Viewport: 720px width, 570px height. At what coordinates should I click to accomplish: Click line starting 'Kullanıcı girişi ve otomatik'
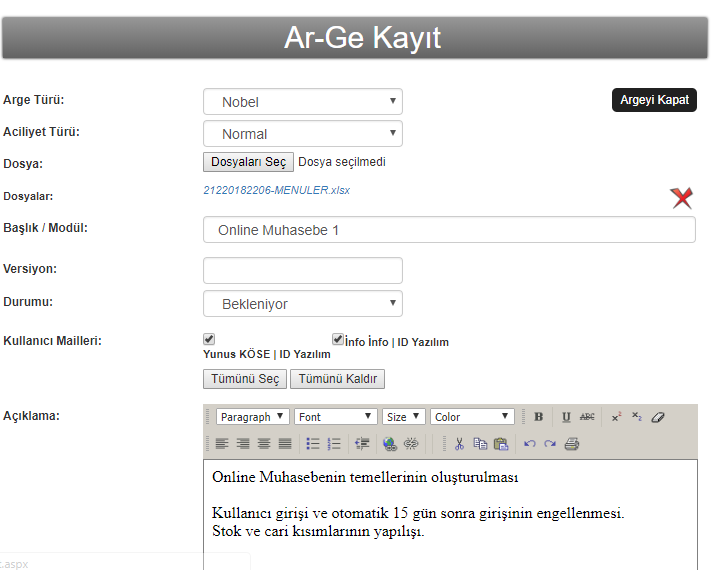tap(418, 513)
